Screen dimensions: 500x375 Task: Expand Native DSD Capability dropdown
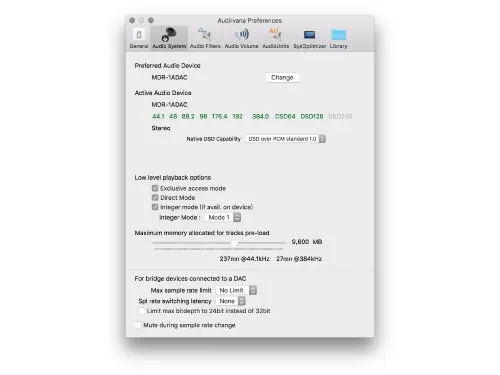tap(285, 139)
